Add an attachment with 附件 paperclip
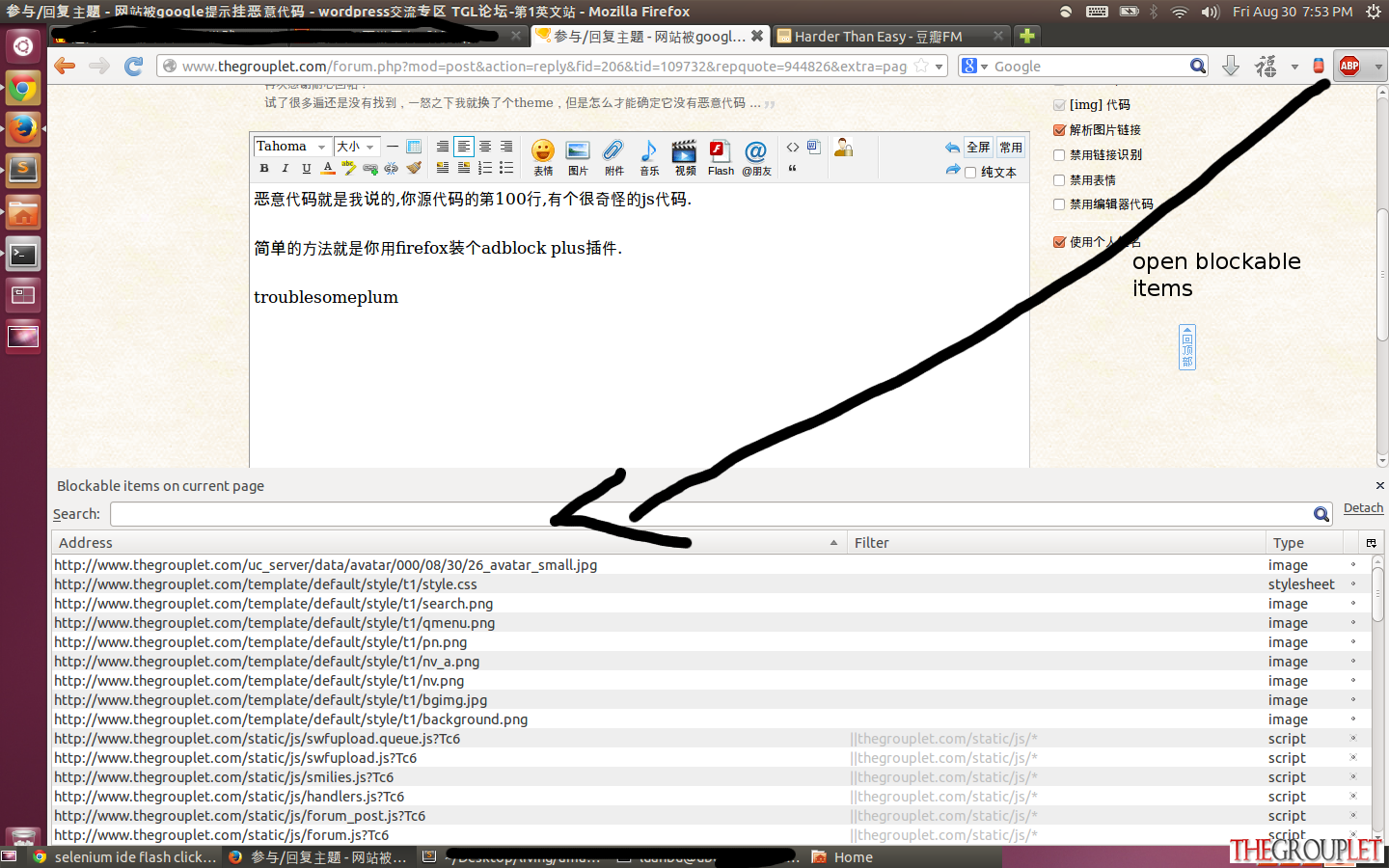This screenshot has width=1389, height=868. point(613,156)
